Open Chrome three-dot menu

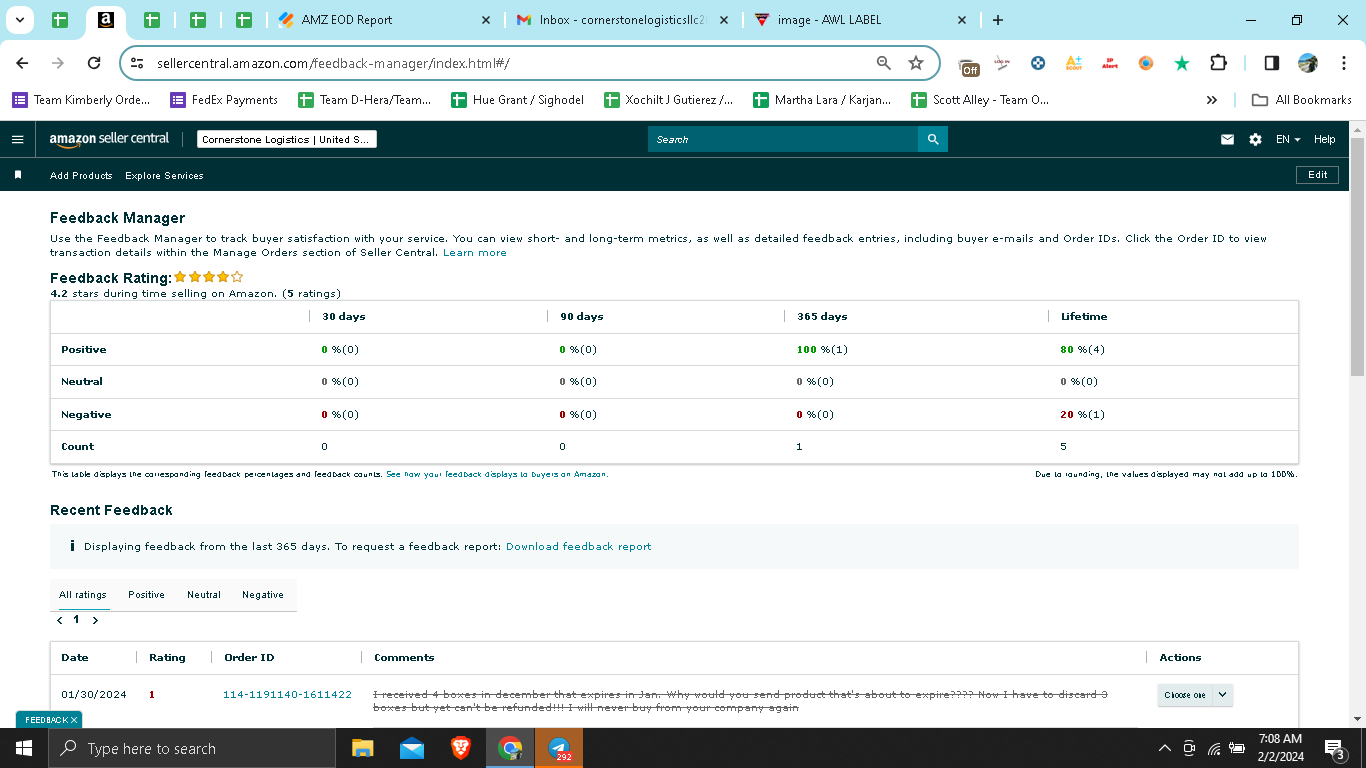pyautogui.click(x=1344, y=63)
